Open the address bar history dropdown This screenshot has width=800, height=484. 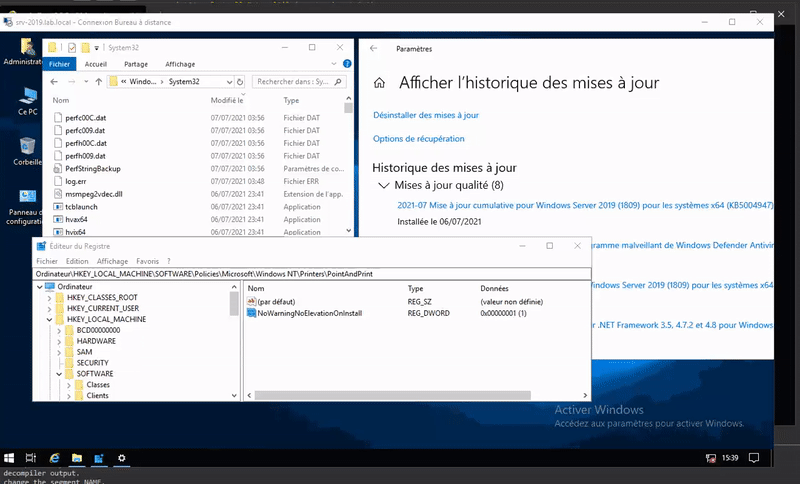(229, 82)
